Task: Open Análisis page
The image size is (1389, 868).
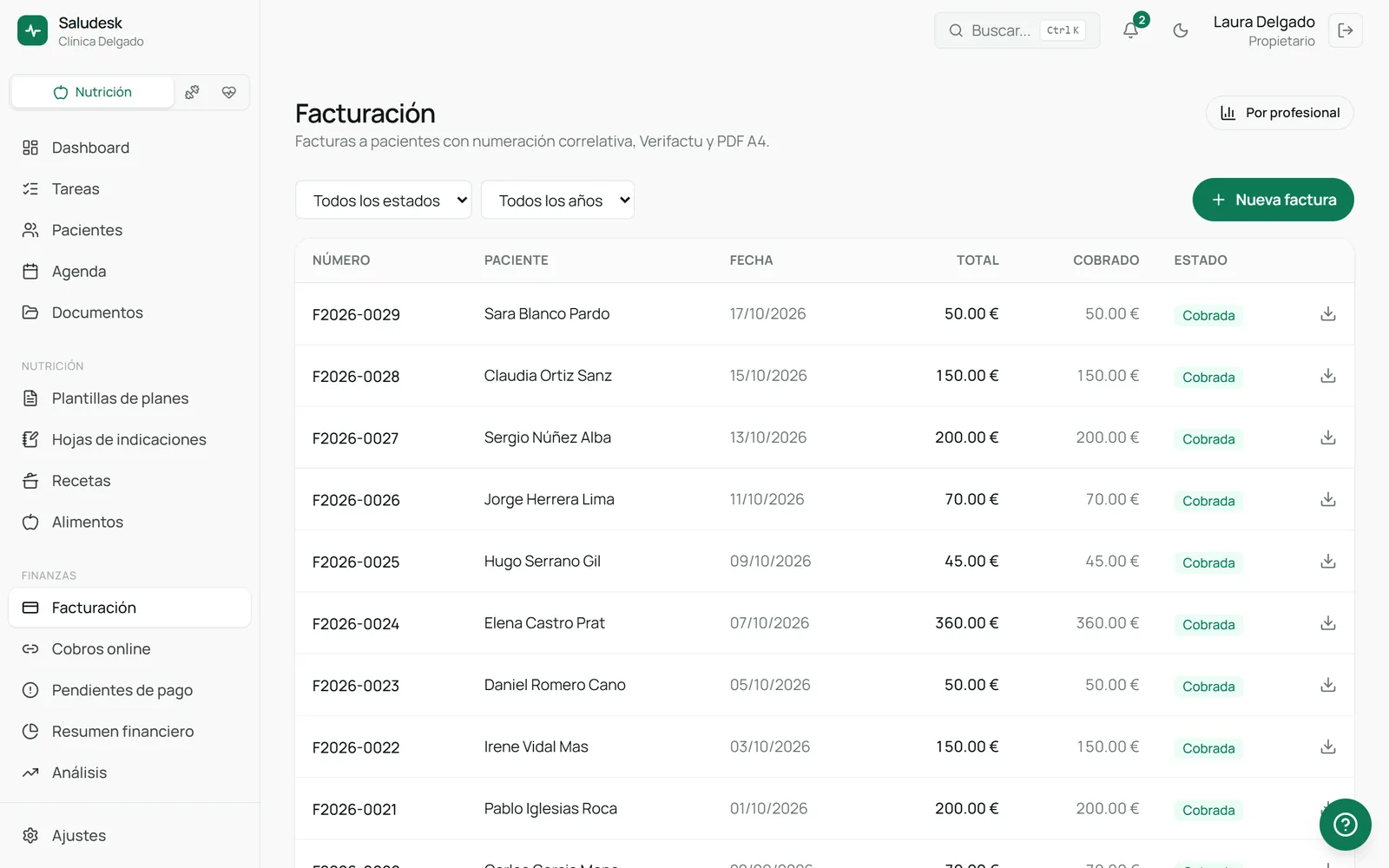Action: point(130,773)
